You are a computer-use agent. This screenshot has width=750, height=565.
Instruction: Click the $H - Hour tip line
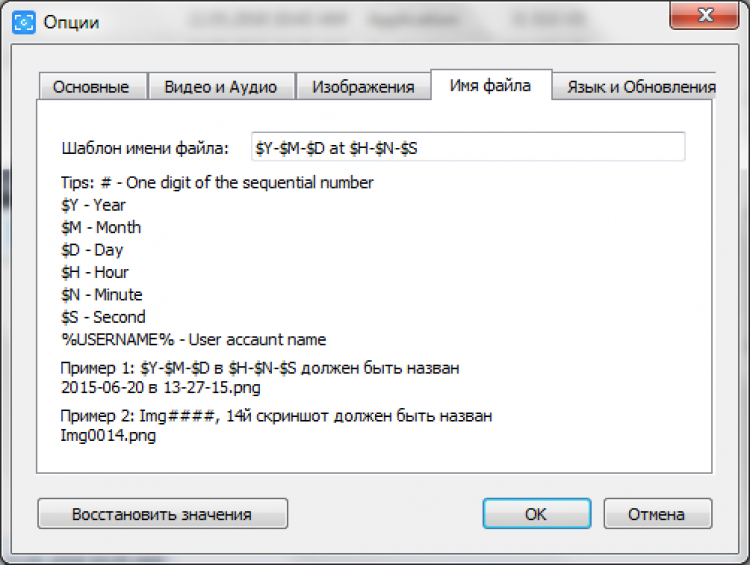[95, 272]
